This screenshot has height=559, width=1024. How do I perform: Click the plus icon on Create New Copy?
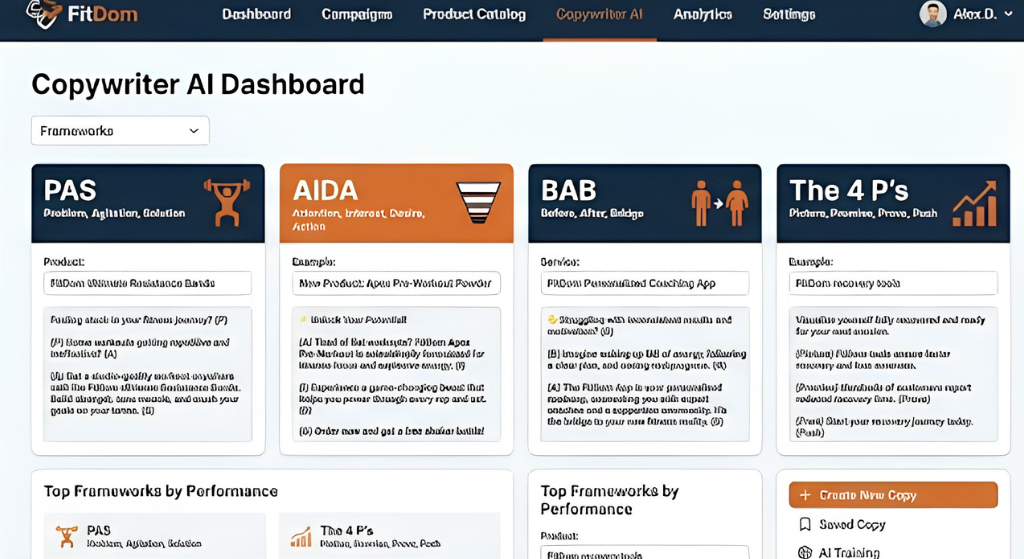805,495
